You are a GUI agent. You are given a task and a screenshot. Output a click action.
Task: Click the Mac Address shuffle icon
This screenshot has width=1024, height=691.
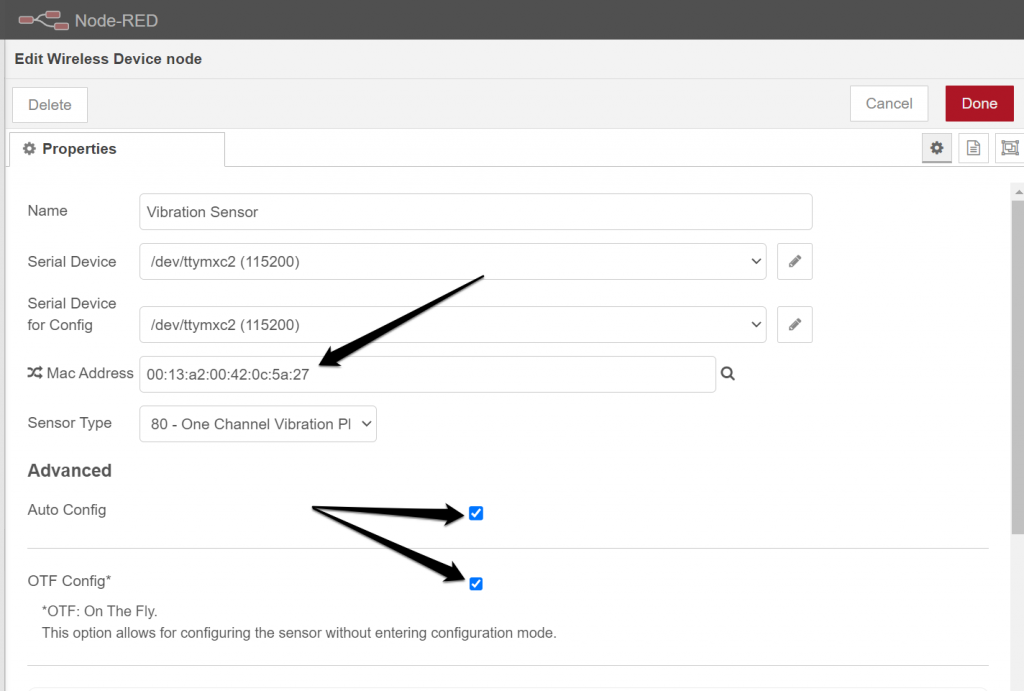35,372
